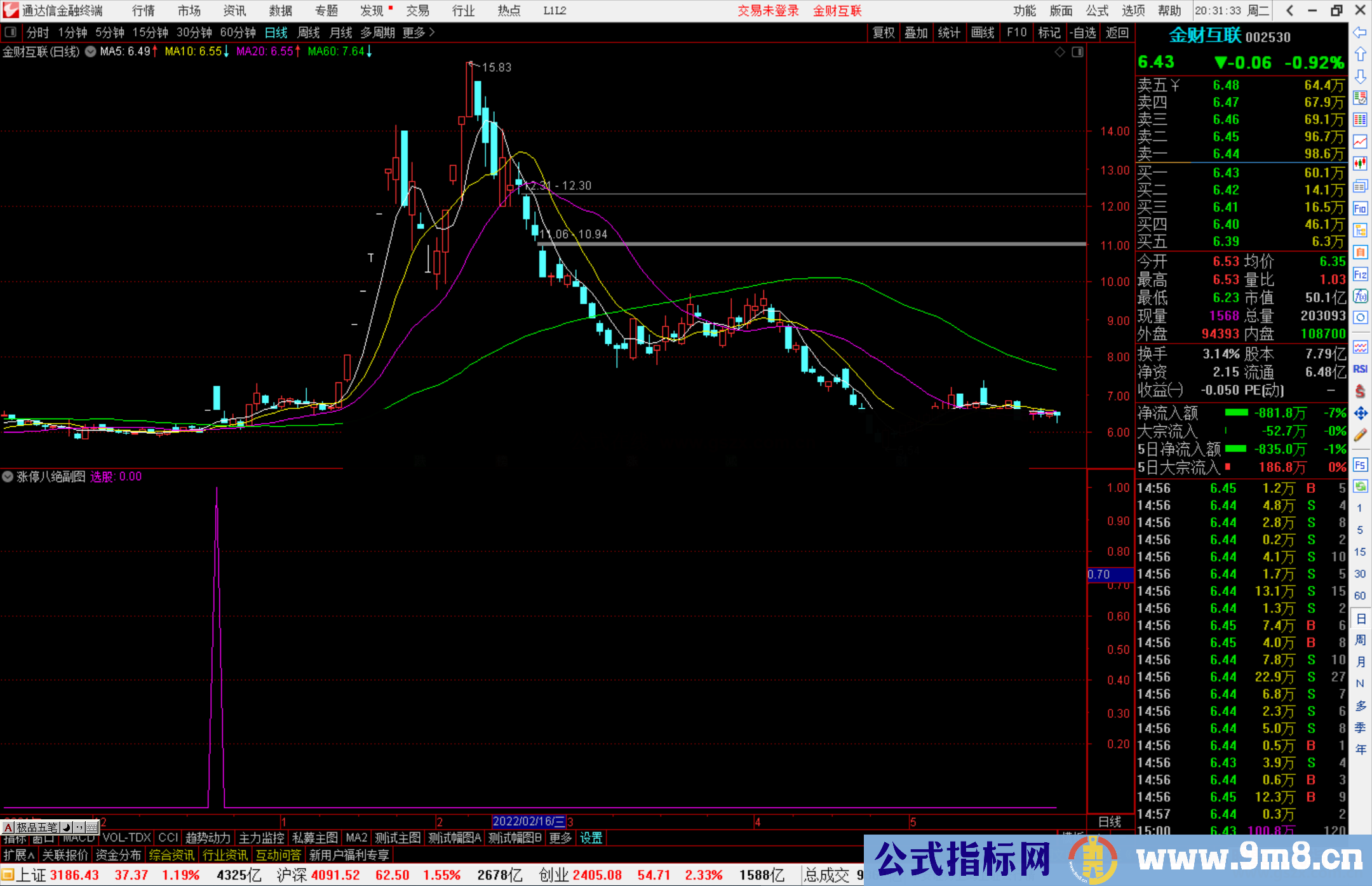Screen dimensions: 1372x886
Task: Toggle the panel layout icon left of 分时
Action: coord(10,32)
